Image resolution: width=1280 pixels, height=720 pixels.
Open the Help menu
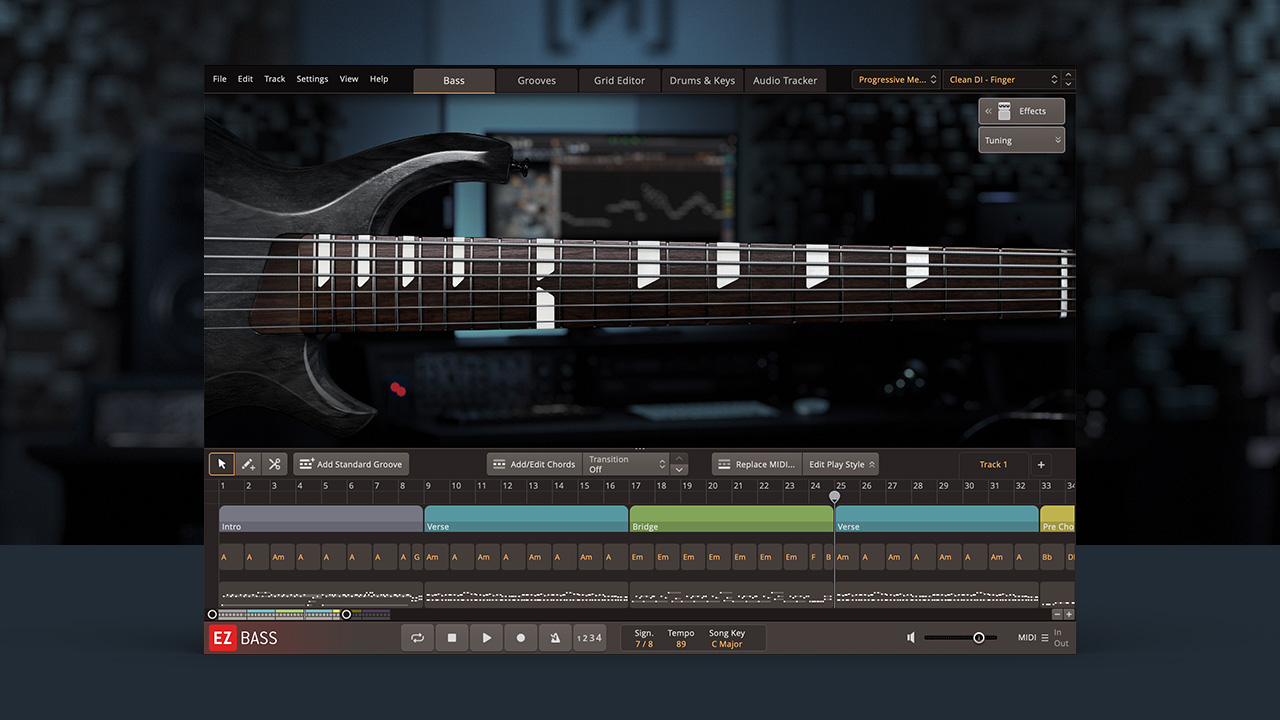379,79
